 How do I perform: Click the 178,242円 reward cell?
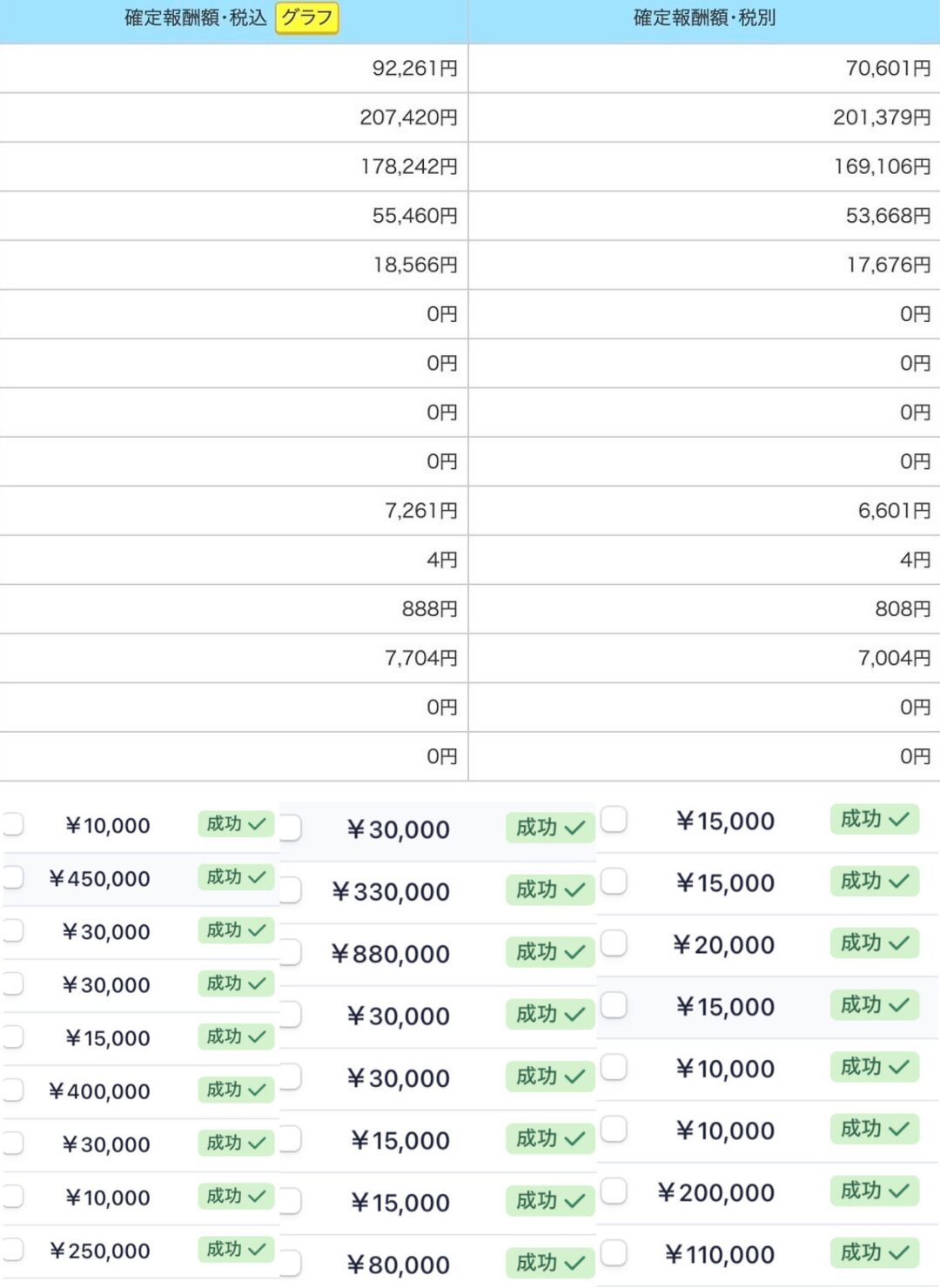233,166
